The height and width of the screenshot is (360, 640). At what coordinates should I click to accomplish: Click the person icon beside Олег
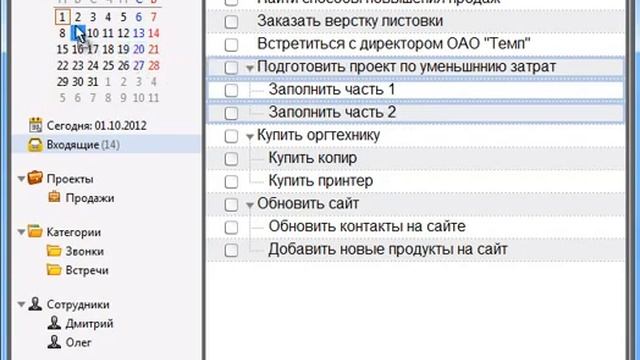coord(54,342)
